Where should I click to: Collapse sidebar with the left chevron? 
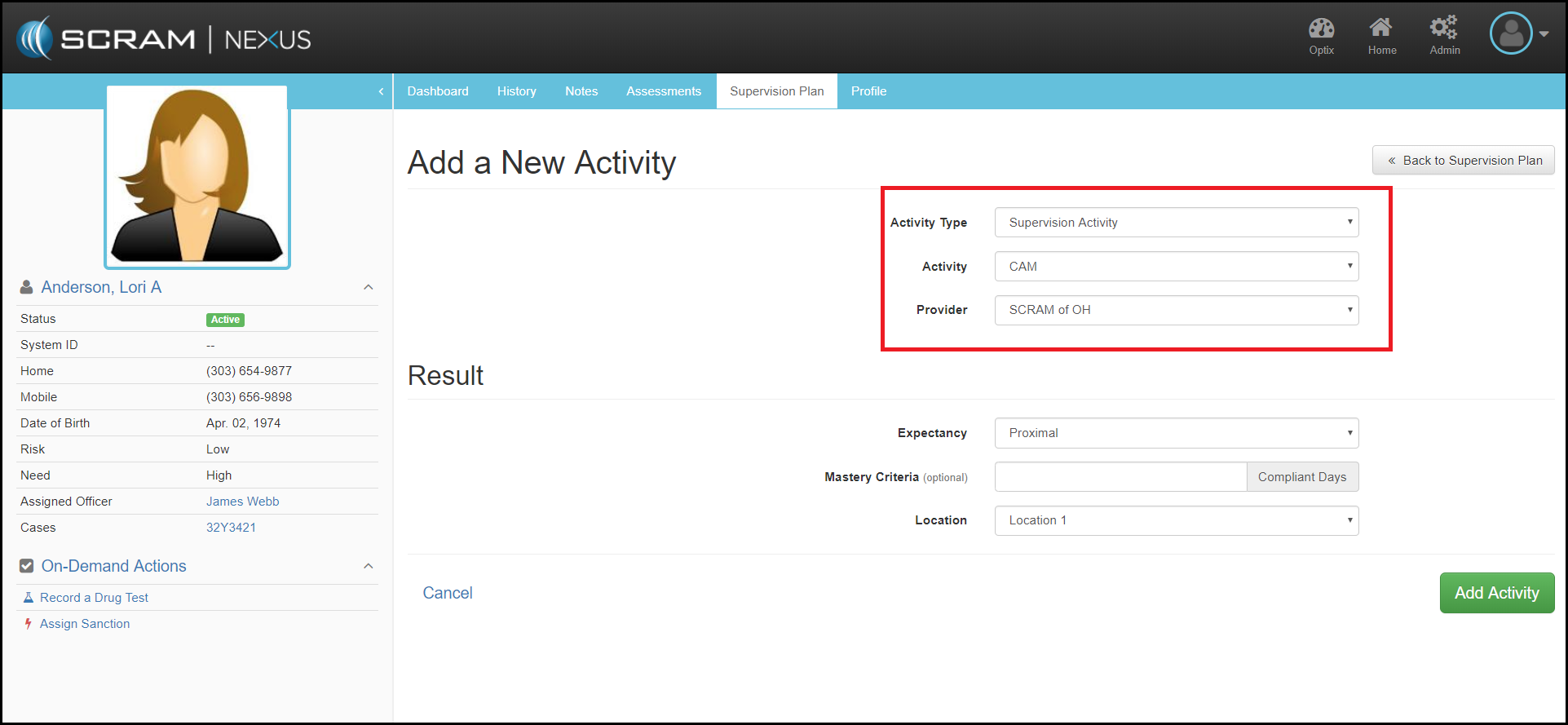coord(381,91)
